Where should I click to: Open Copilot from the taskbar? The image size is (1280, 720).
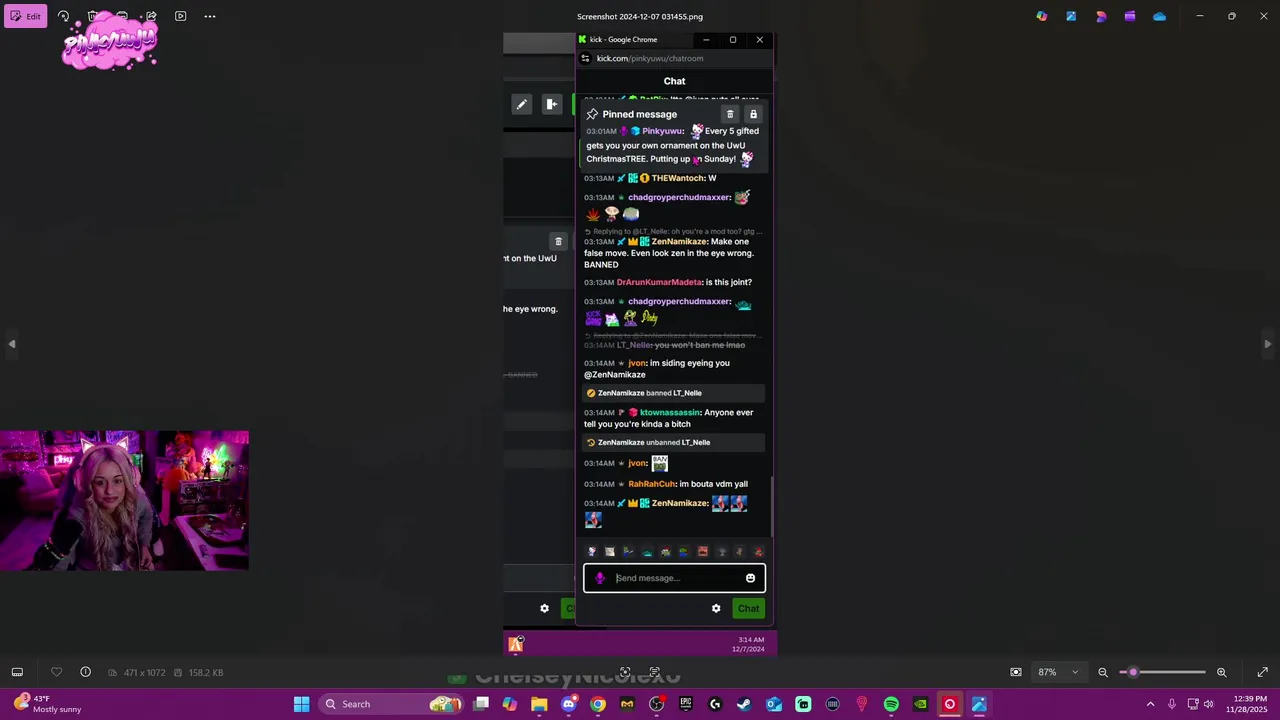click(510, 704)
